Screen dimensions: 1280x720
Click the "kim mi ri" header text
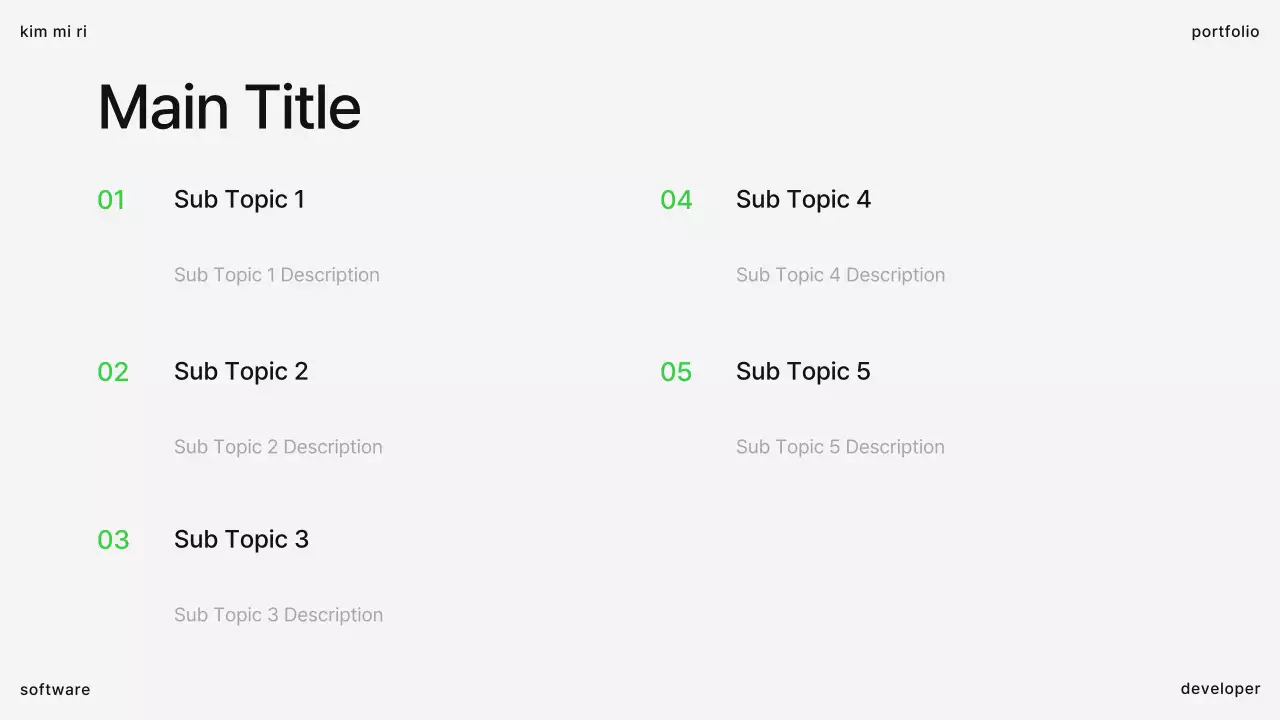(53, 32)
